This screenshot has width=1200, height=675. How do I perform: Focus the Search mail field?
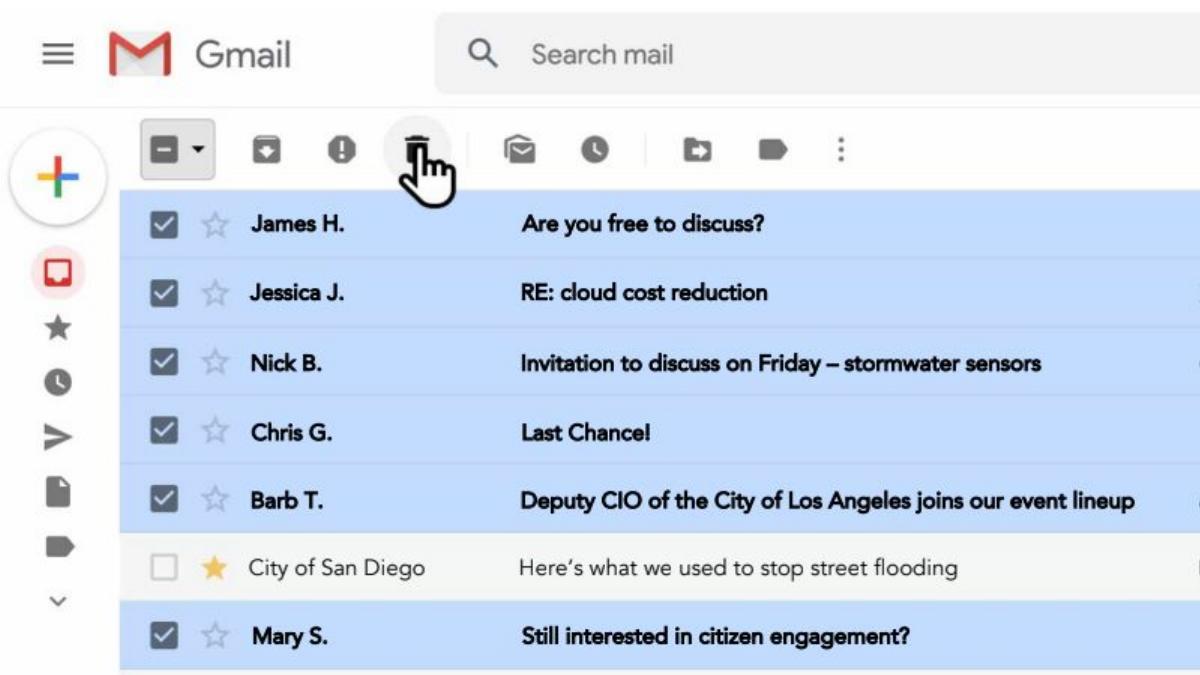tap(817, 54)
